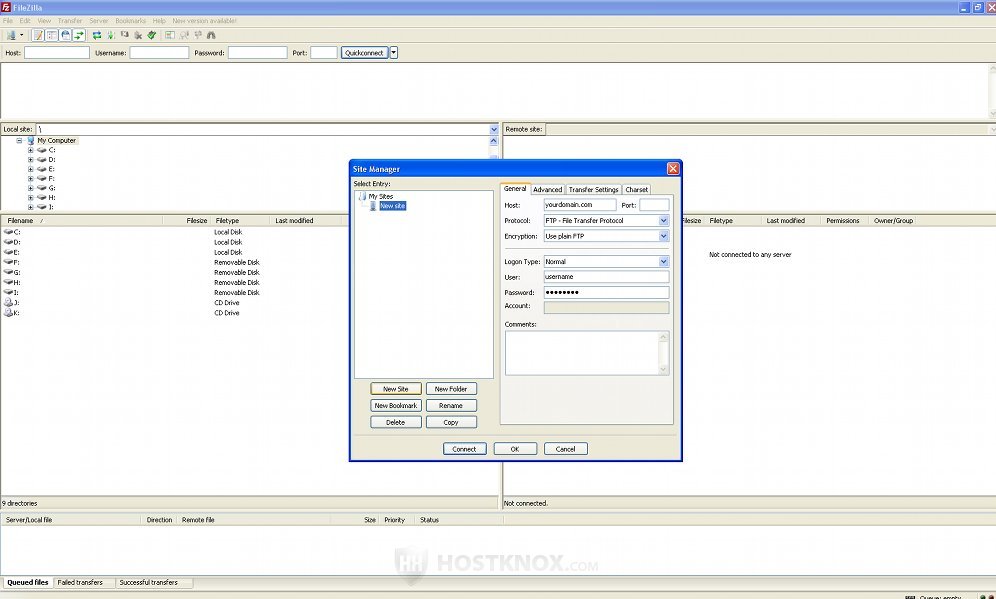The width and height of the screenshot is (996, 599).
Task: Click the Comments text box
Action: click(x=586, y=353)
